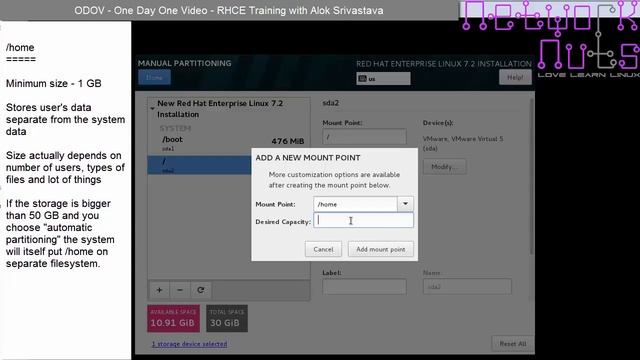Click the 476 MiB size value
Viewport: 640px width, 360px height.
coord(288,141)
